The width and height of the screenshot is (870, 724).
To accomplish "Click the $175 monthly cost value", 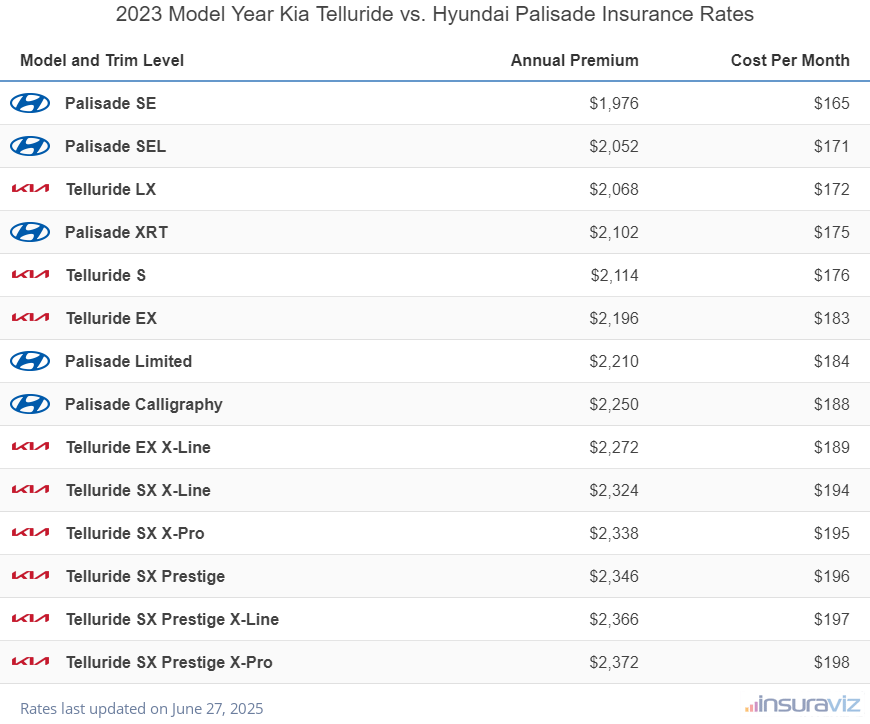I will [x=832, y=232].
